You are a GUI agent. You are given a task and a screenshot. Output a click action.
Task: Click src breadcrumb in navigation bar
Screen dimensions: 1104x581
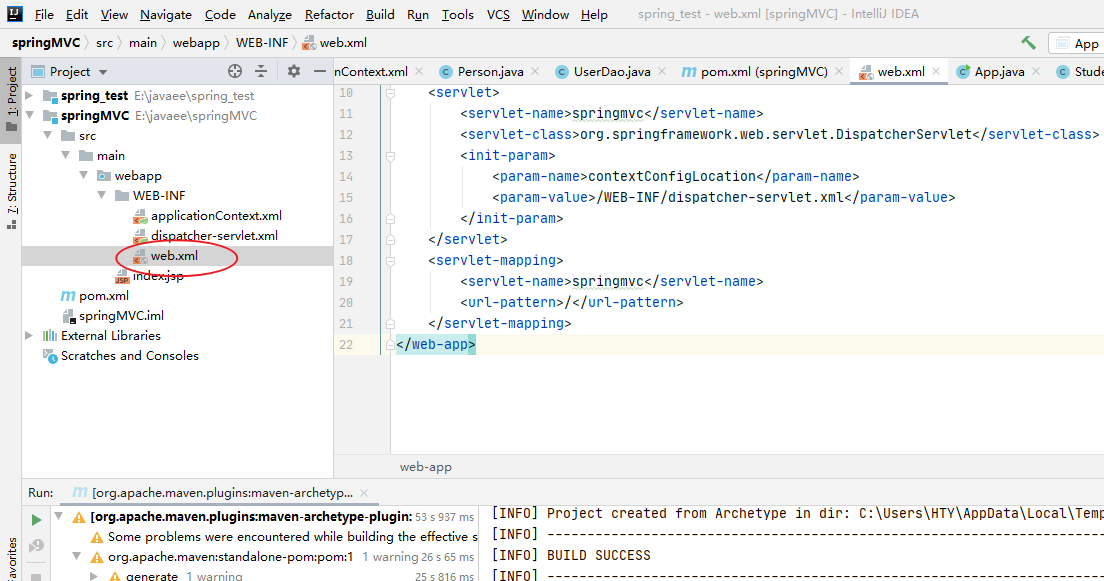click(104, 43)
